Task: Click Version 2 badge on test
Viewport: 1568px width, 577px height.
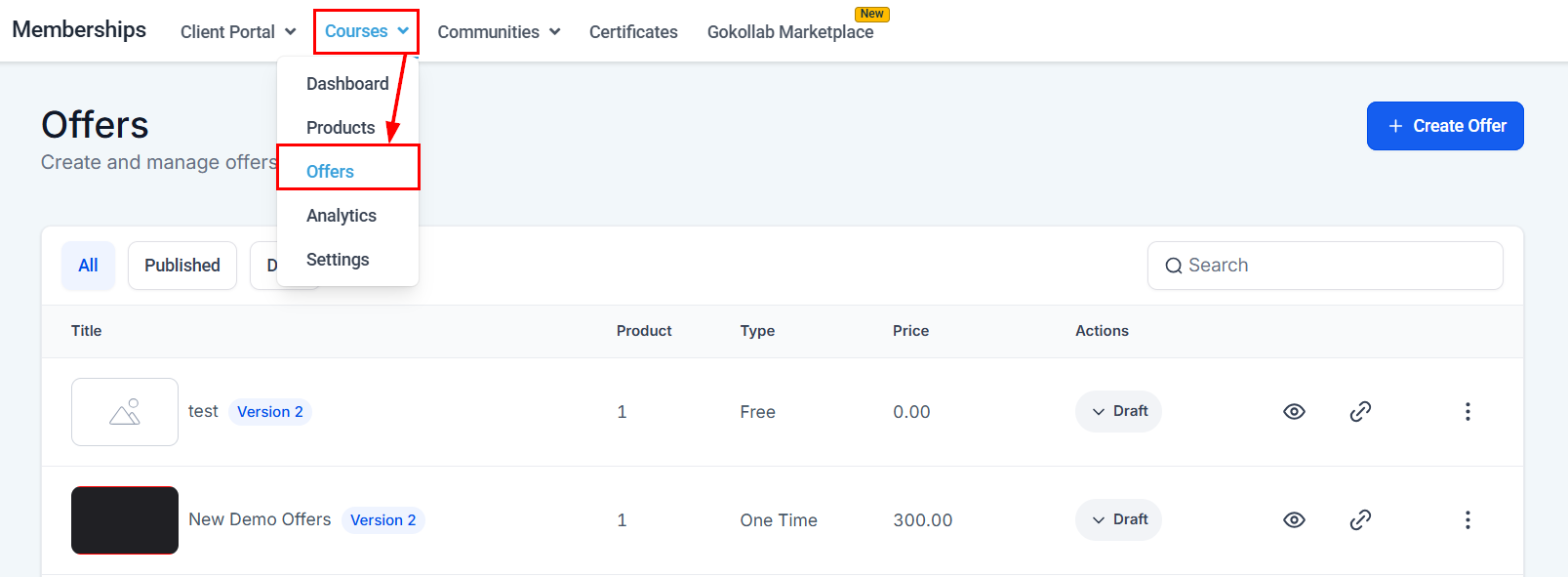Action: 270,412
